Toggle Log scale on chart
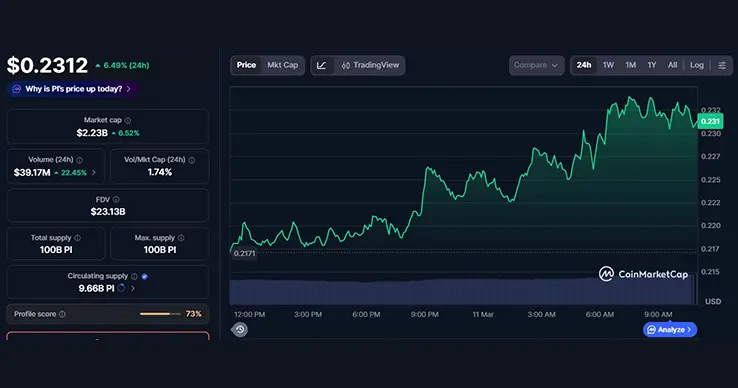The height and width of the screenshot is (388, 738). pos(697,65)
